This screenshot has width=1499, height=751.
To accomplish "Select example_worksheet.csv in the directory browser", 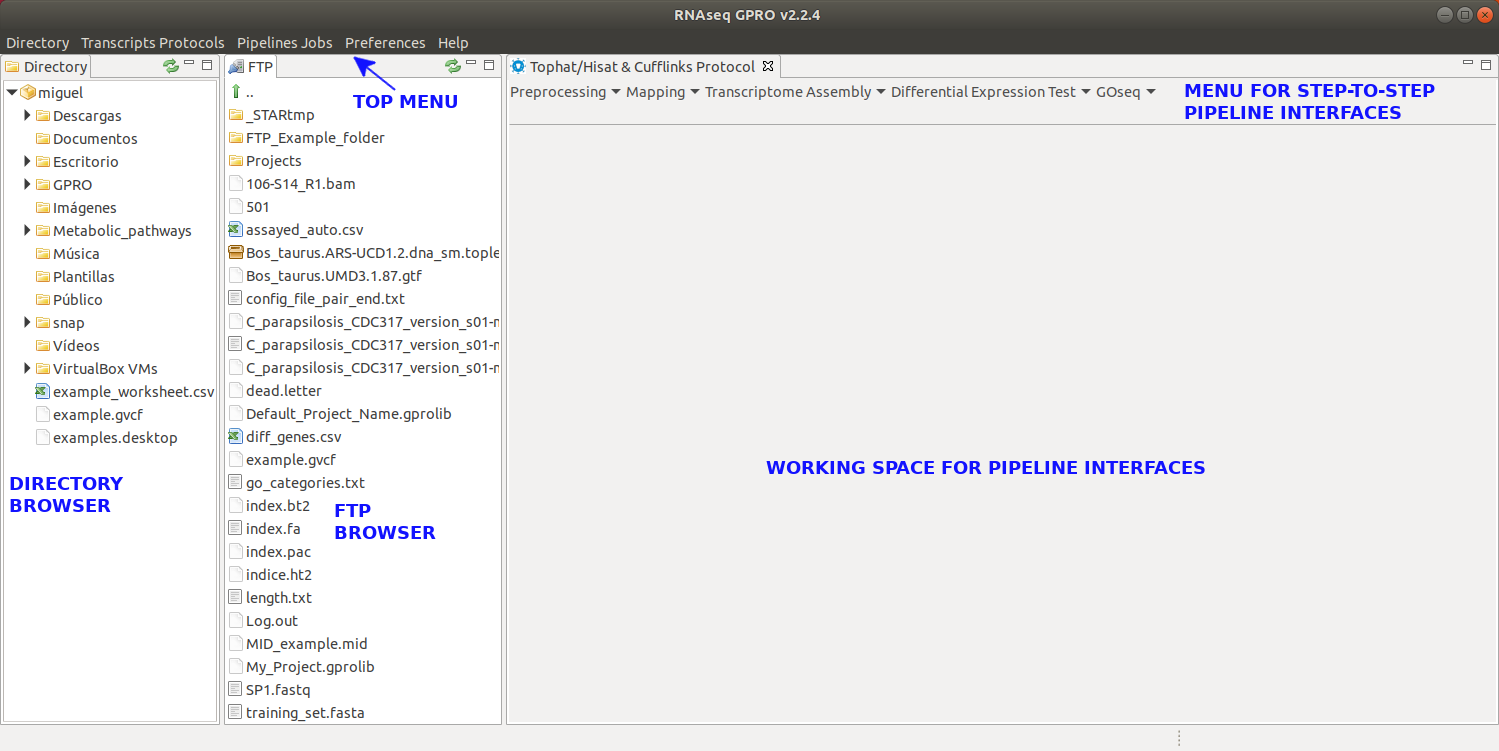I will [x=133, y=392].
